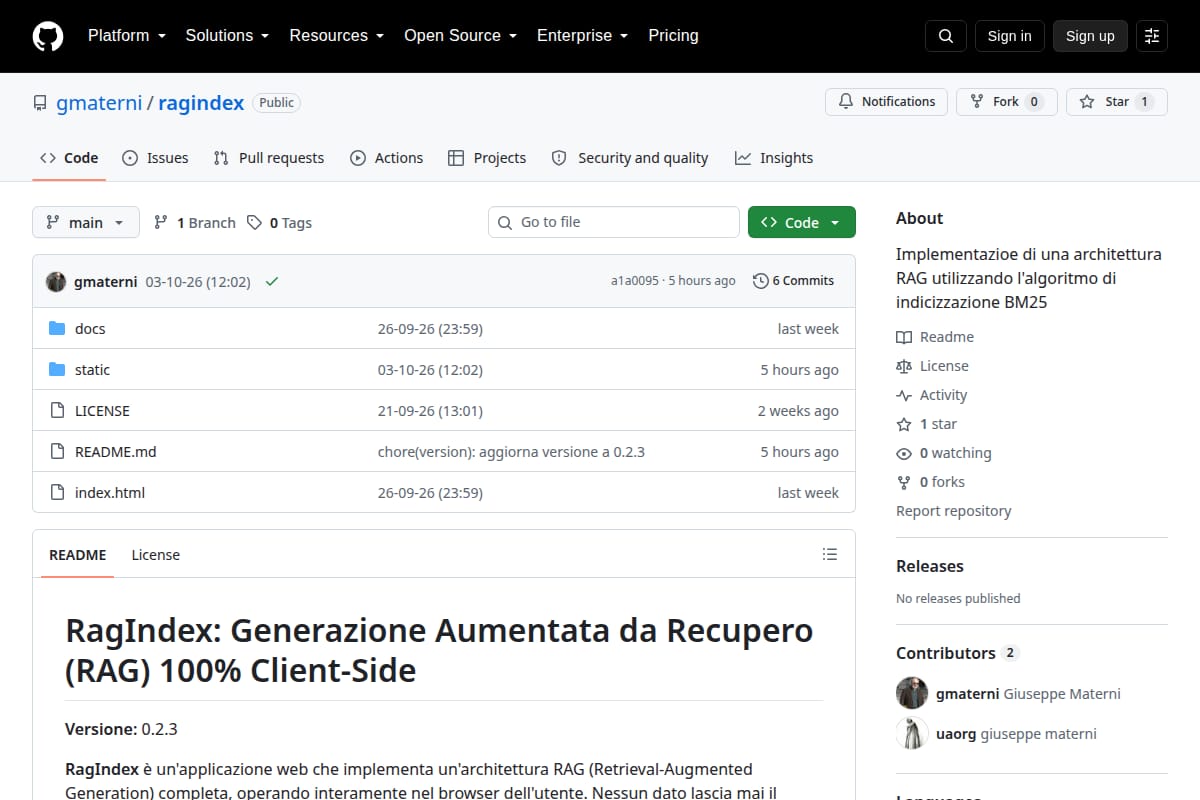Open the main branch selector dropdown
Viewport: 1200px width, 800px height.
point(86,222)
